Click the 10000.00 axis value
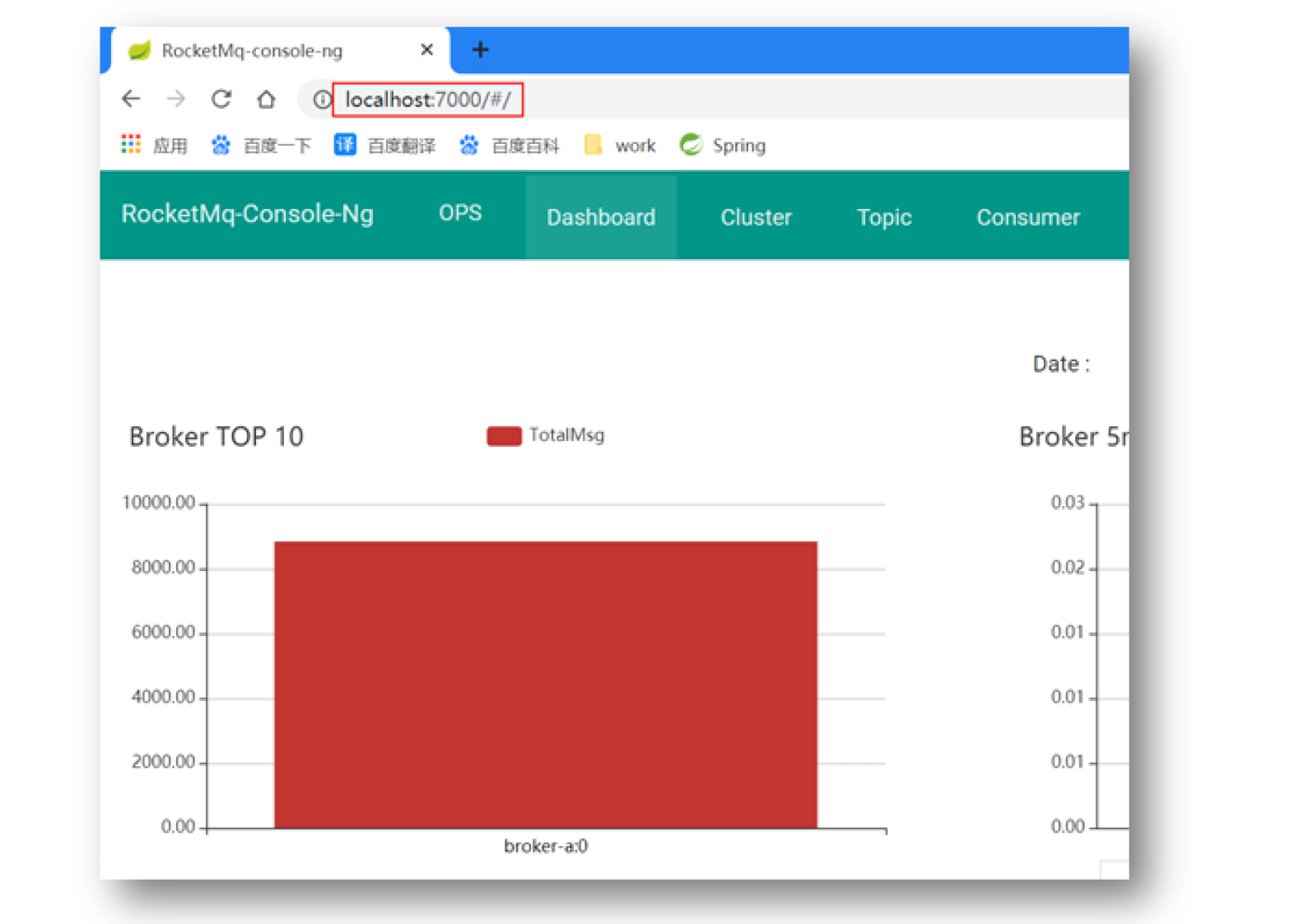Image resolution: width=1313 pixels, height=924 pixels. (x=159, y=502)
